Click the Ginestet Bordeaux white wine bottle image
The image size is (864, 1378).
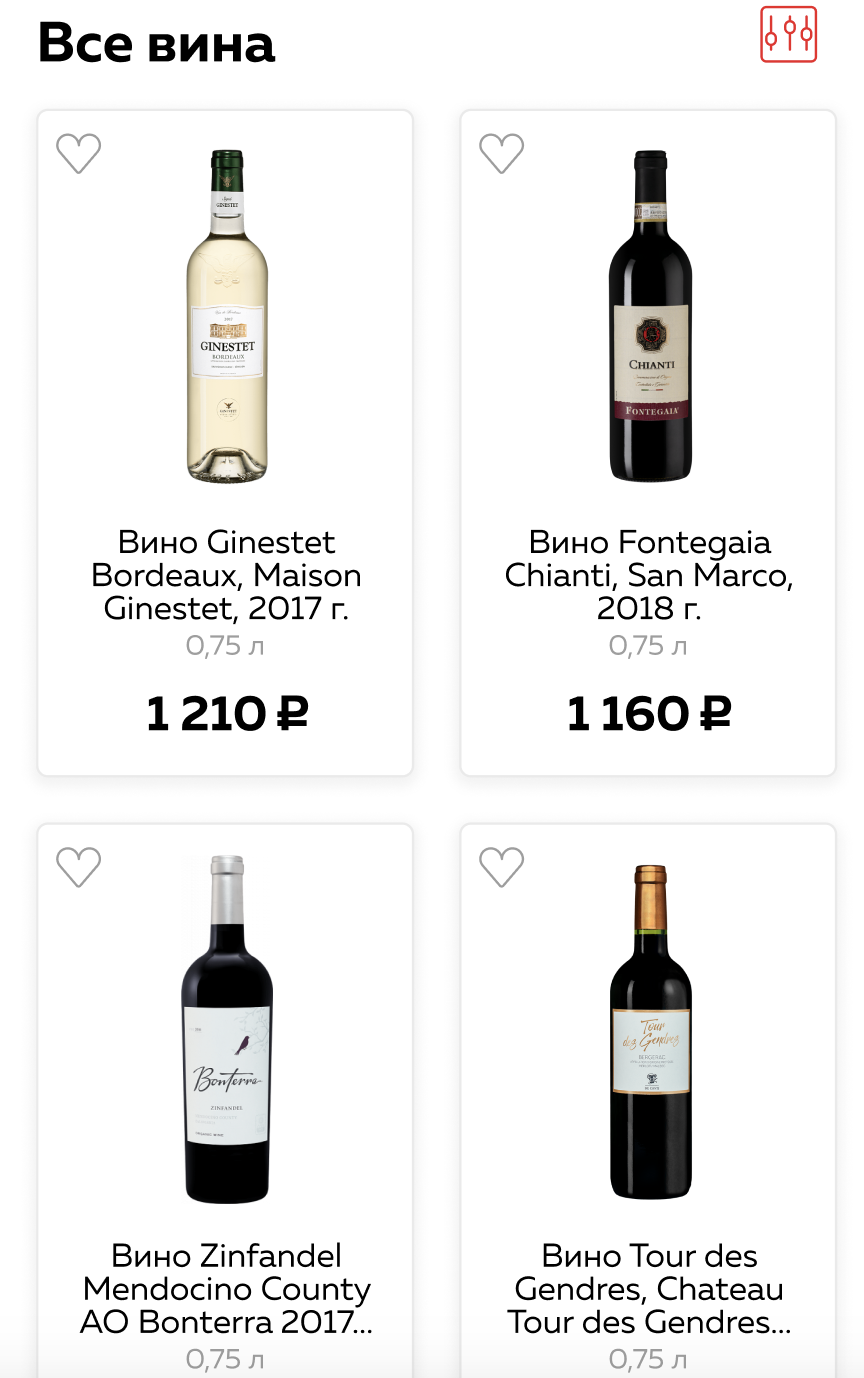click(x=227, y=315)
